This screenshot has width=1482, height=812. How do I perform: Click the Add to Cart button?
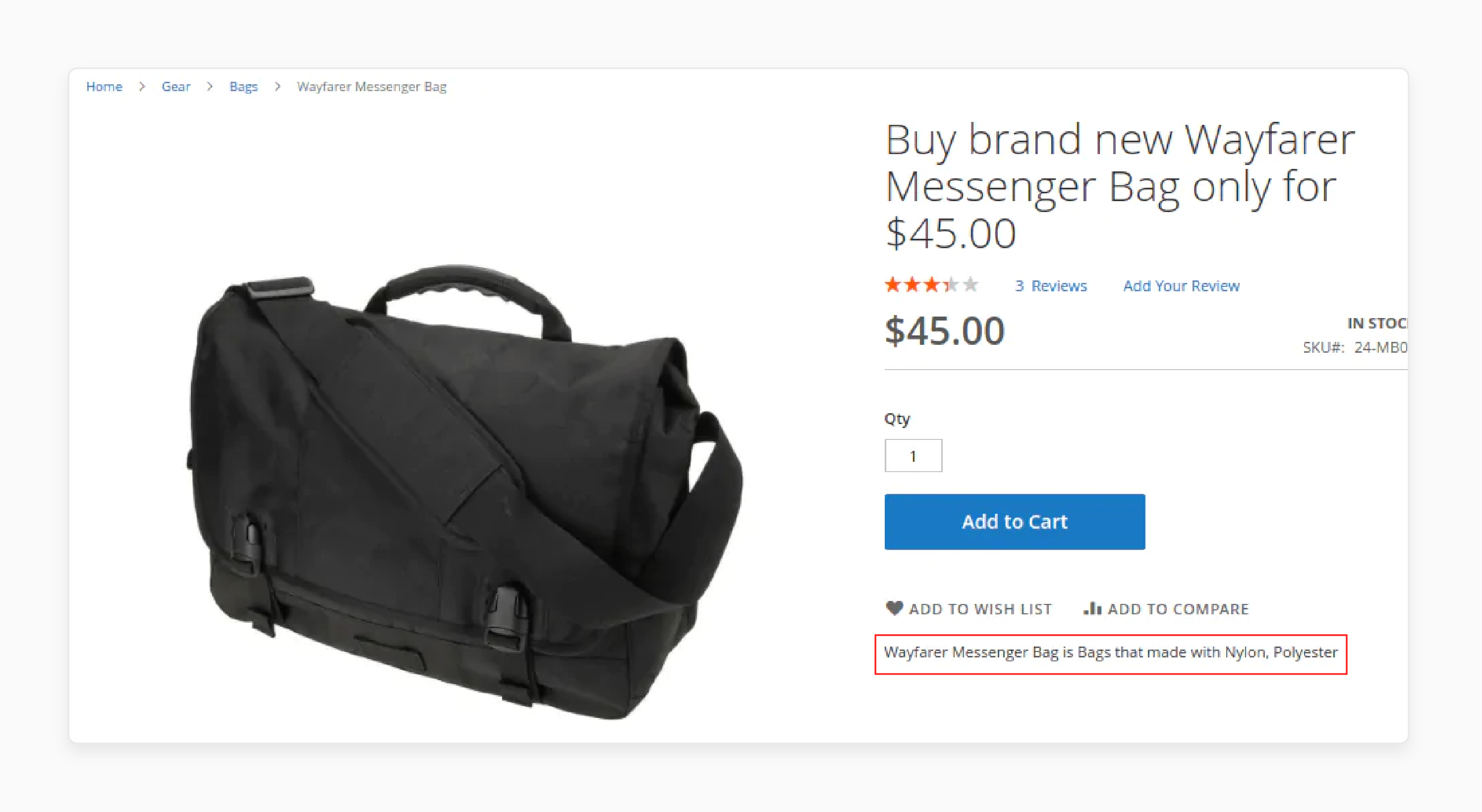pos(1013,520)
